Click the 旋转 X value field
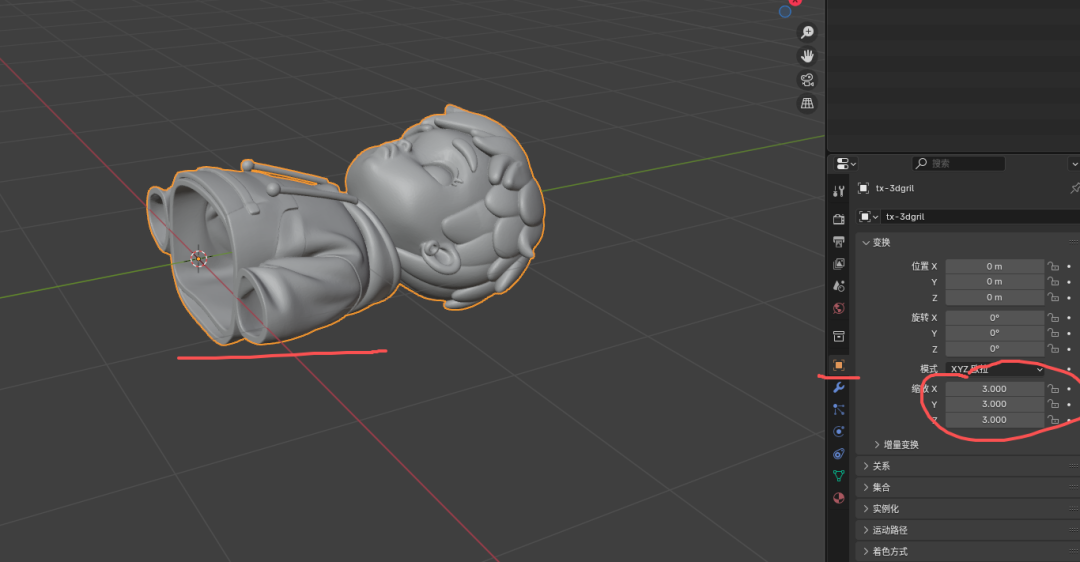 point(995,318)
